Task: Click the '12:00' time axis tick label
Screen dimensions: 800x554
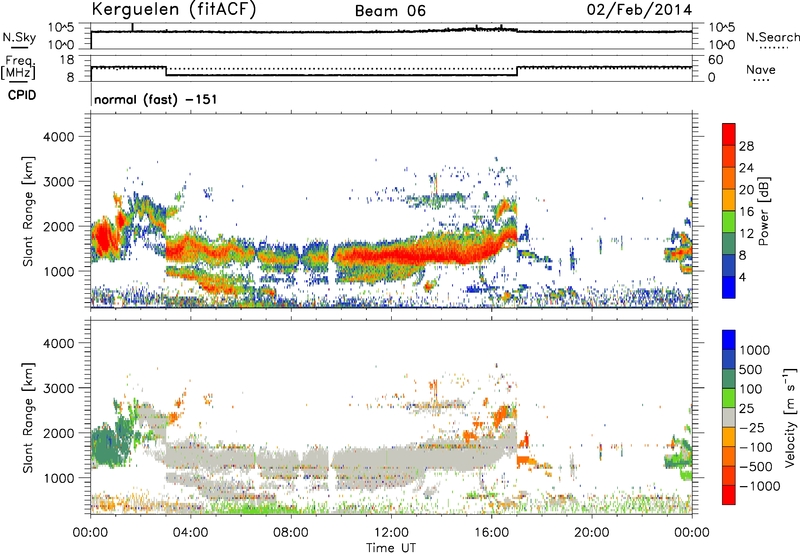Action: tap(391, 533)
